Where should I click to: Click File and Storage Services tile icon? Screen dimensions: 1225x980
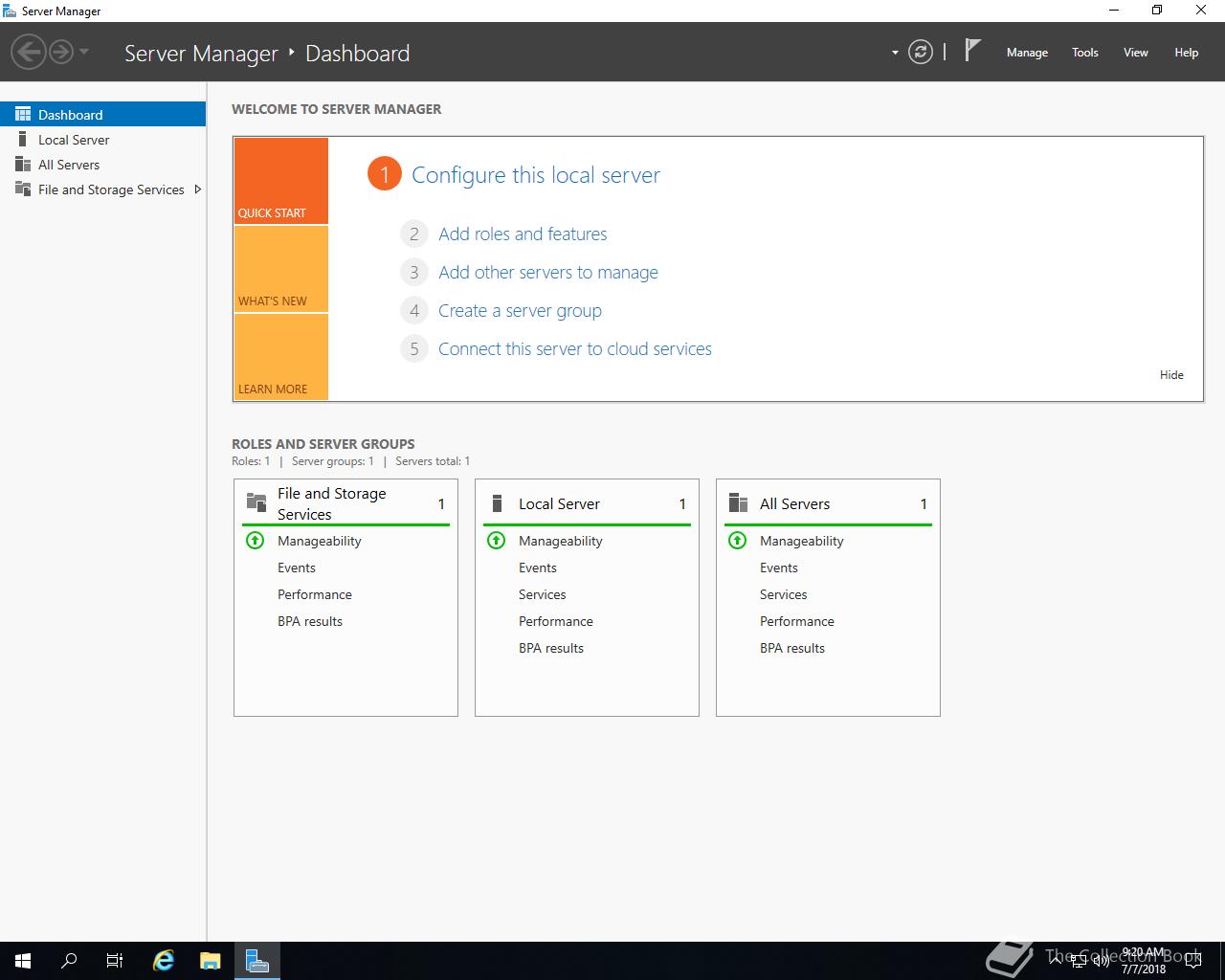point(256,502)
